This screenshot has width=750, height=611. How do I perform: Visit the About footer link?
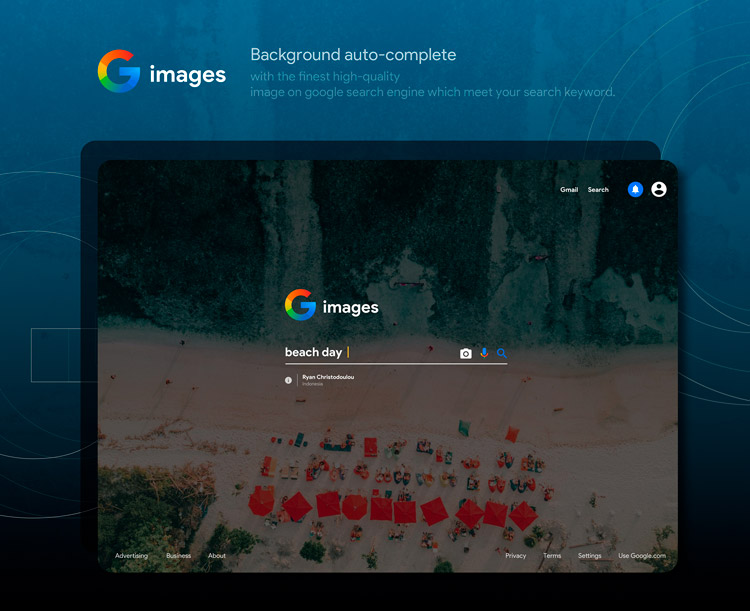tap(217, 556)
